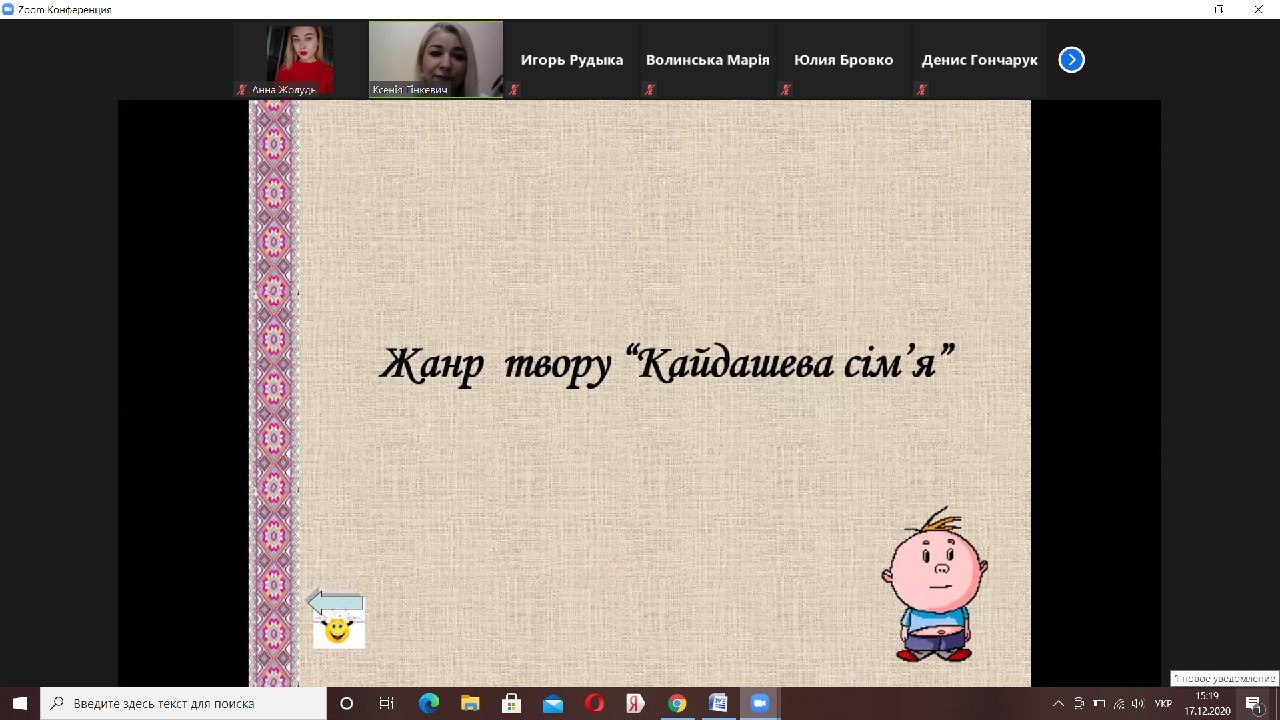The width and height of the screenshot is (1280, 720).
Task: Open Yandex browser from the taskbar
Action: (x=635, y=704)
